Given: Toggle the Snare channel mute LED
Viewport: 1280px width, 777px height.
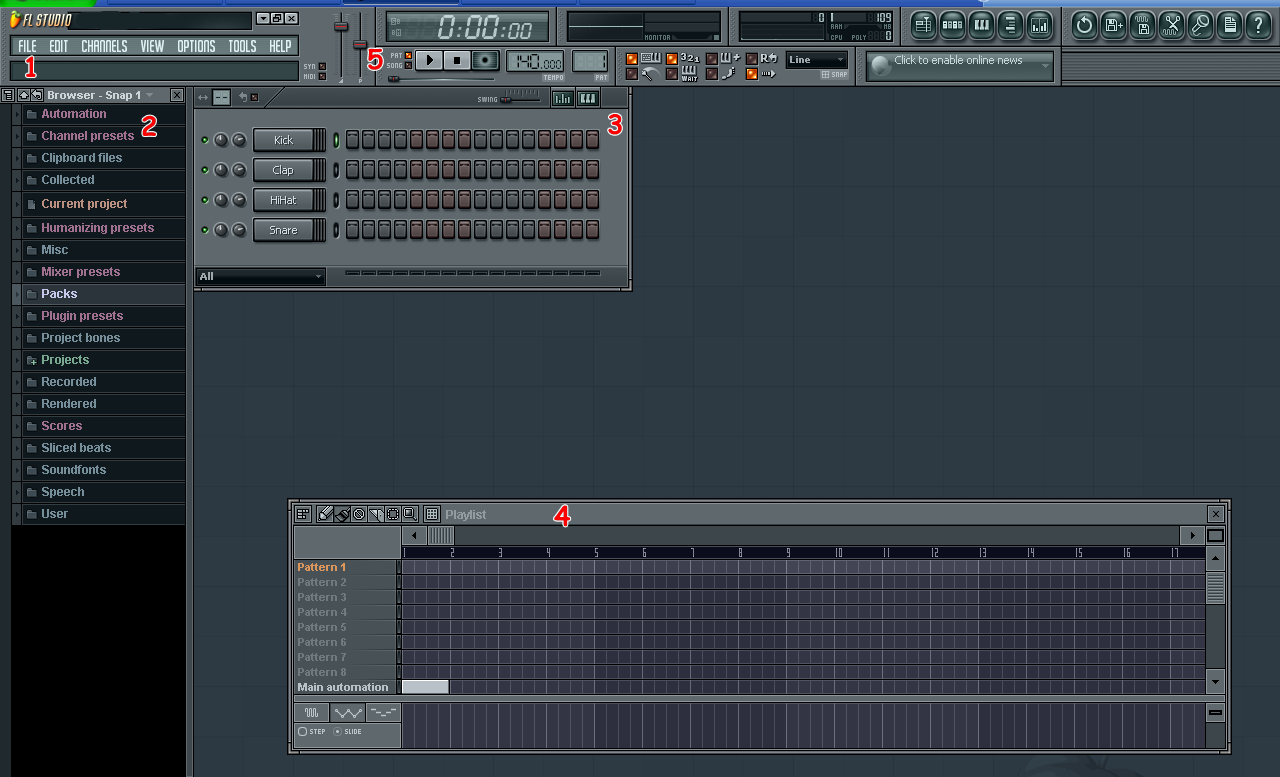Looking at the screenshot, I should [205, 230].
